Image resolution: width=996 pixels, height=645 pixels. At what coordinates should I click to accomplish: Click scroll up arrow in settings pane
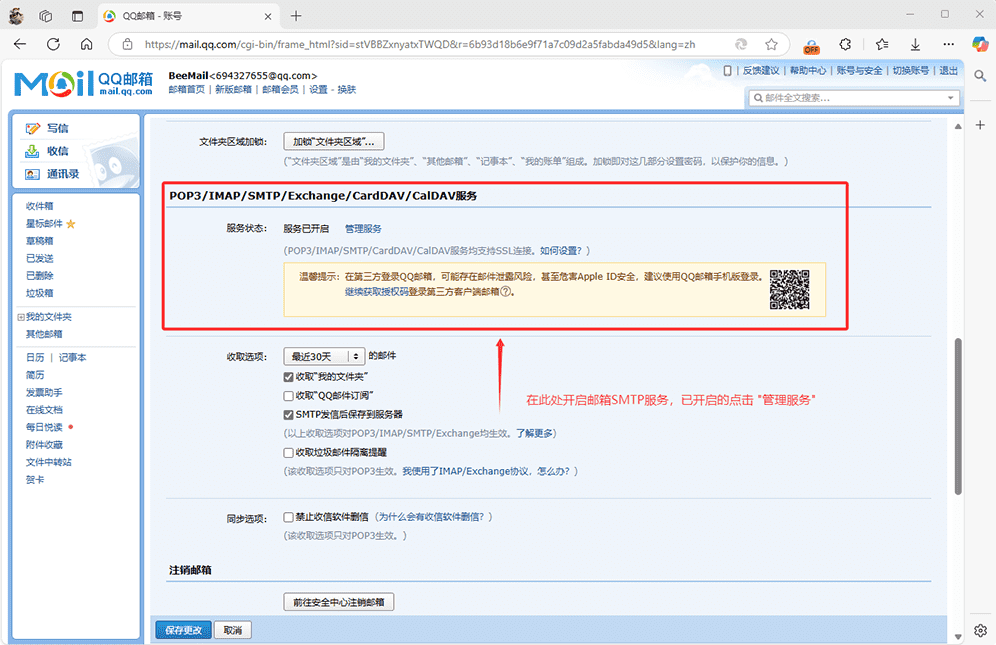[958, 126]
